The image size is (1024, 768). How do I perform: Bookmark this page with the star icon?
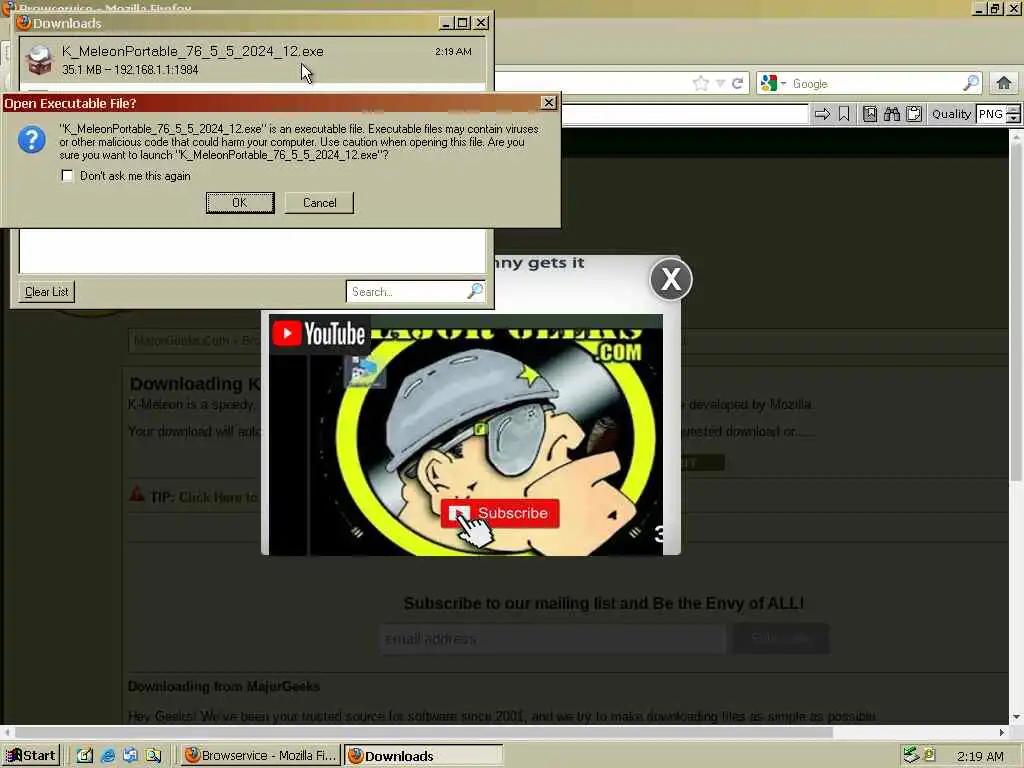tap(701, 83)
